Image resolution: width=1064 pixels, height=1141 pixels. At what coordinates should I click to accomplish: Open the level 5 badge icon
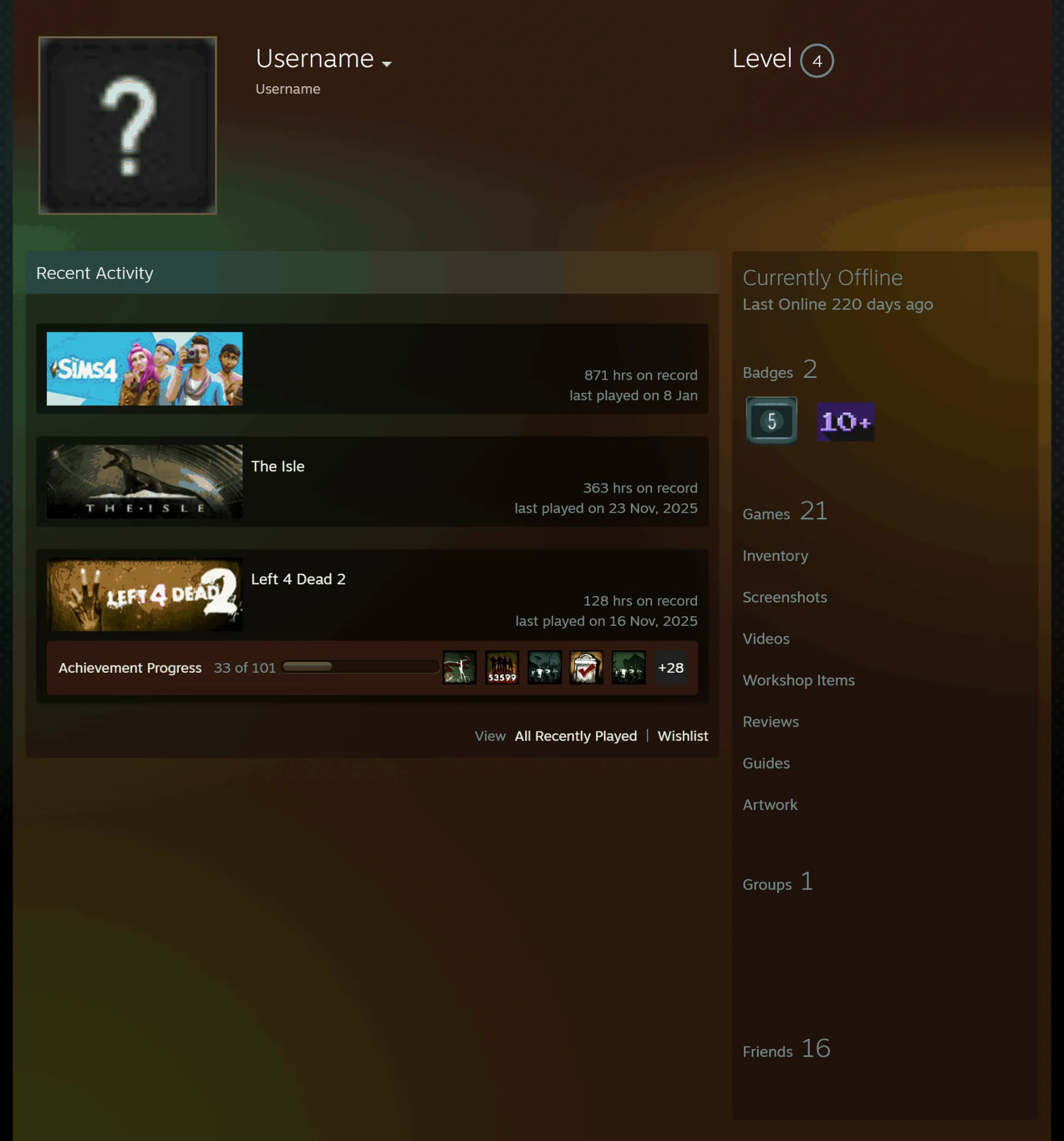(x=771, y=421)
